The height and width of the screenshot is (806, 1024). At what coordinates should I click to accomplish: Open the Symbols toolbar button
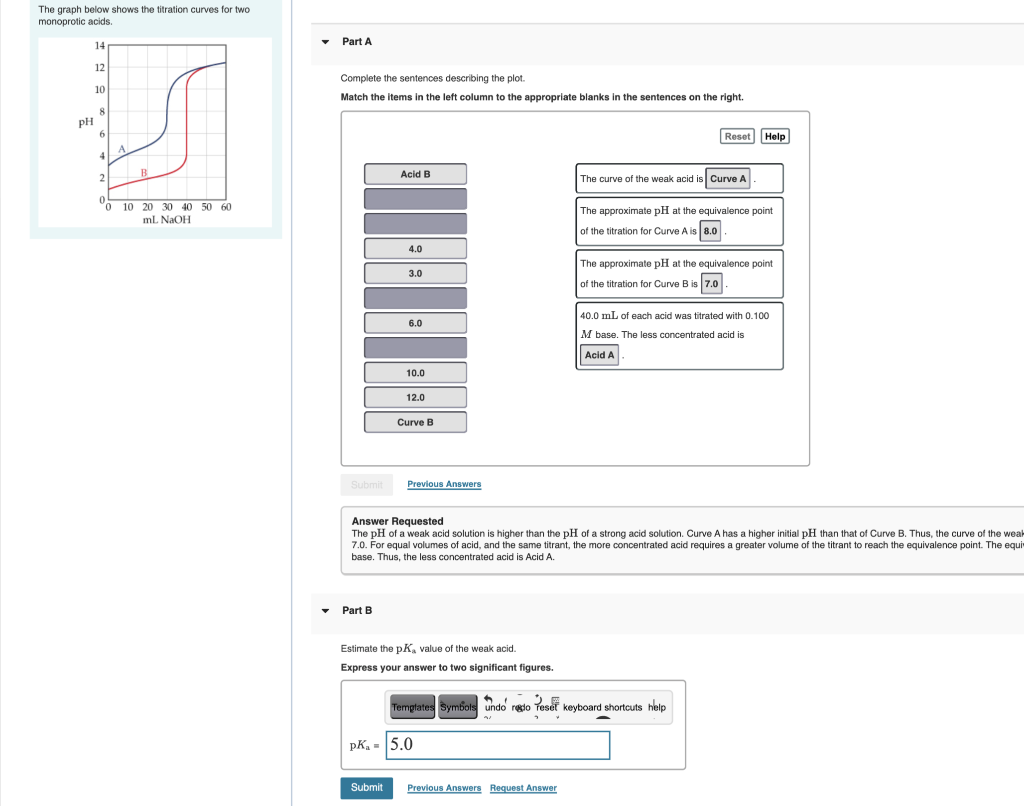(x=458, y=707)
